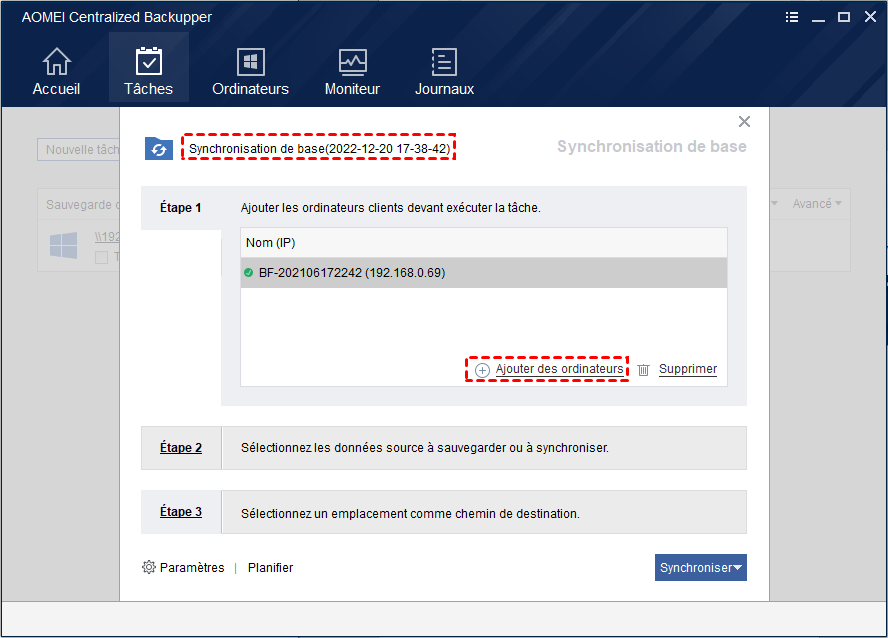The image size is (888, 638).
Task: Click the Ajouter des ordinateurs link
Action: (x=560, y=369)
